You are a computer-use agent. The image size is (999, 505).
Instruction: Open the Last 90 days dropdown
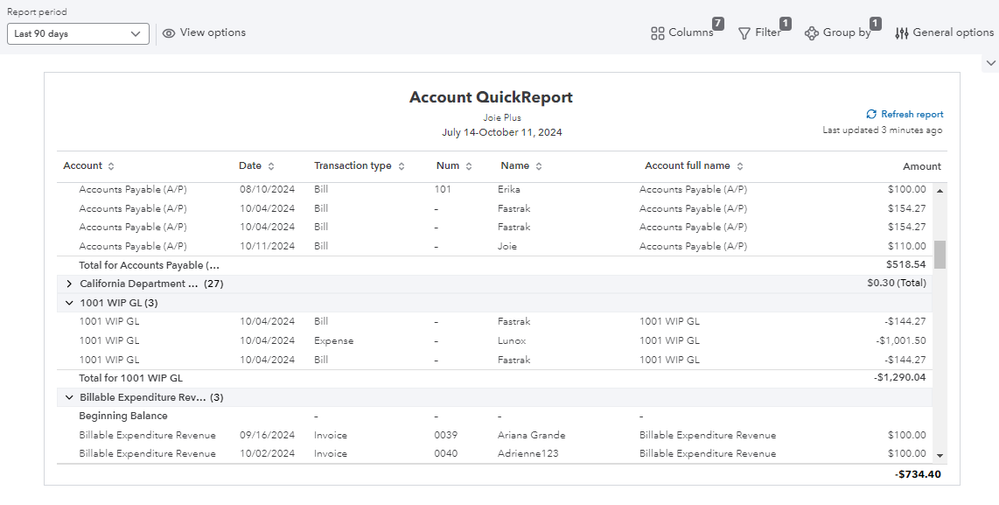(x=78, y=34)
